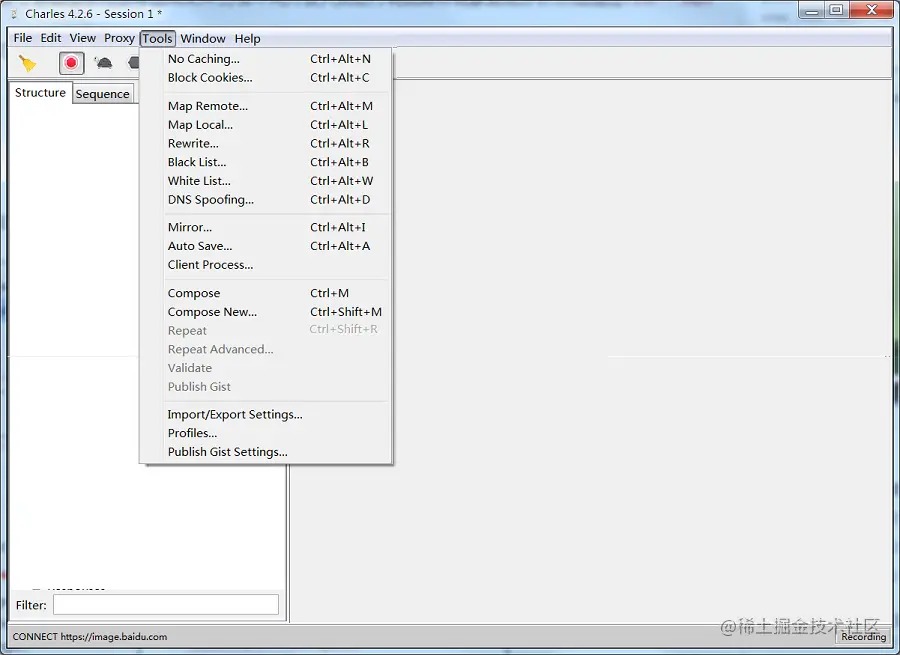The height and width of the screenshot is (655, 900).
Task: Choose Map Local menu item
Action: (200, 125)
